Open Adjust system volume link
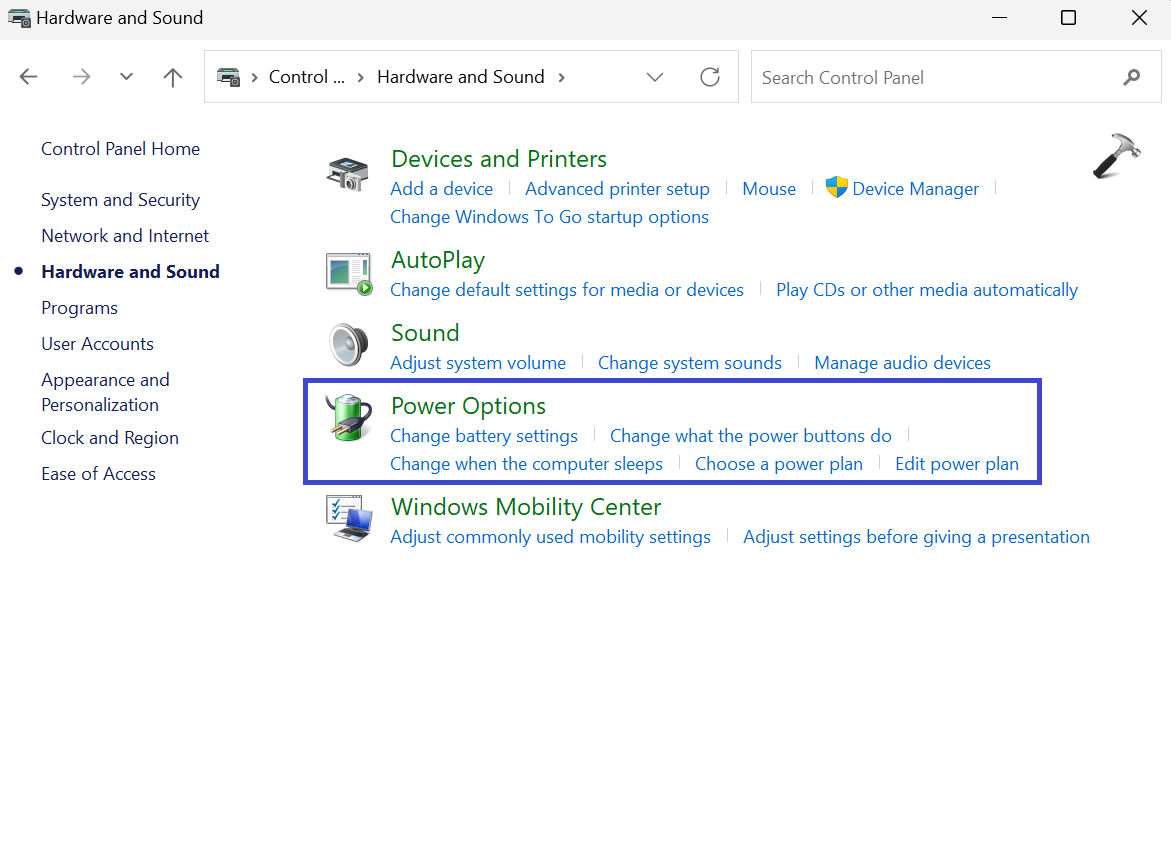 click(478, 363)
